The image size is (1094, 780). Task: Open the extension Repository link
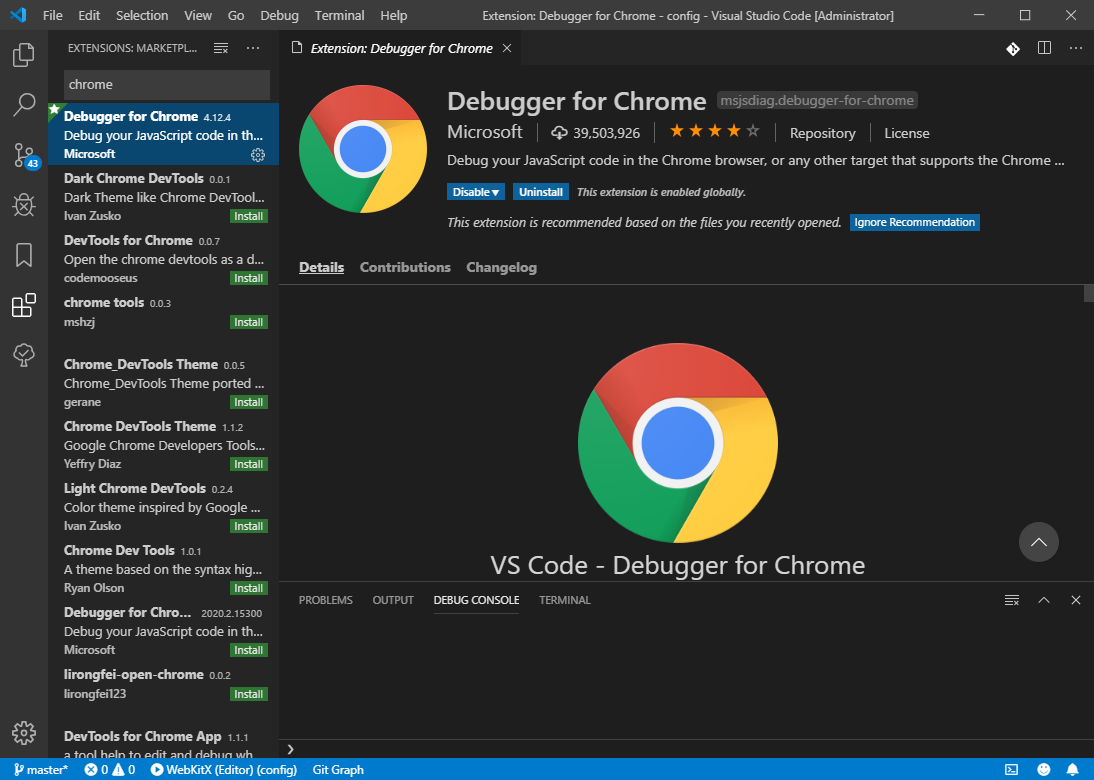tap(823, 133)
